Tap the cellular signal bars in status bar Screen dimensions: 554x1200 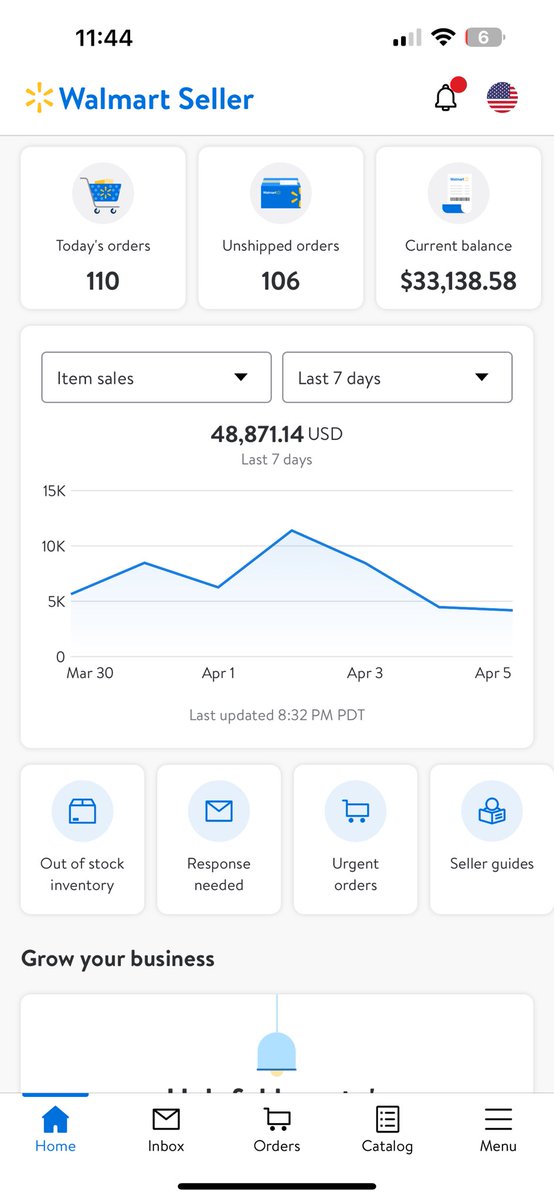pyautogui.click(x=407, y=39)
